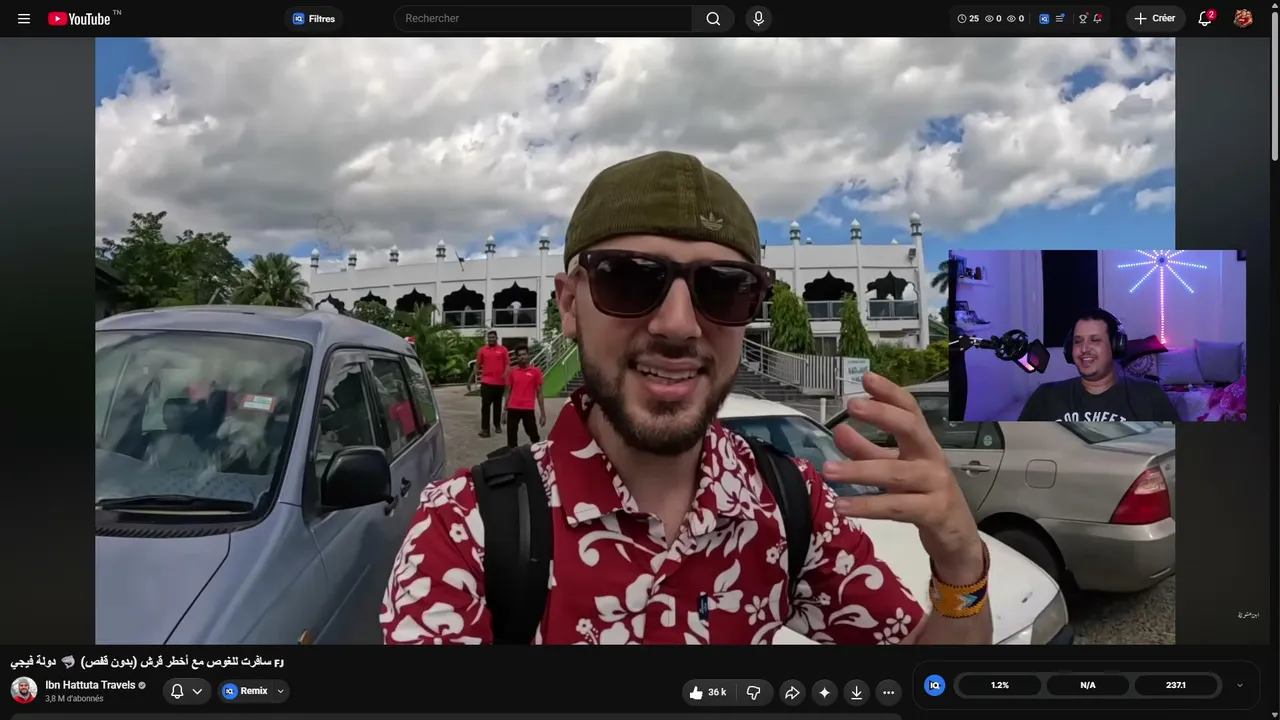The height and width of the screenshot is (720, 1280).
Task: Click the main video player
Action: coord(635,341)
